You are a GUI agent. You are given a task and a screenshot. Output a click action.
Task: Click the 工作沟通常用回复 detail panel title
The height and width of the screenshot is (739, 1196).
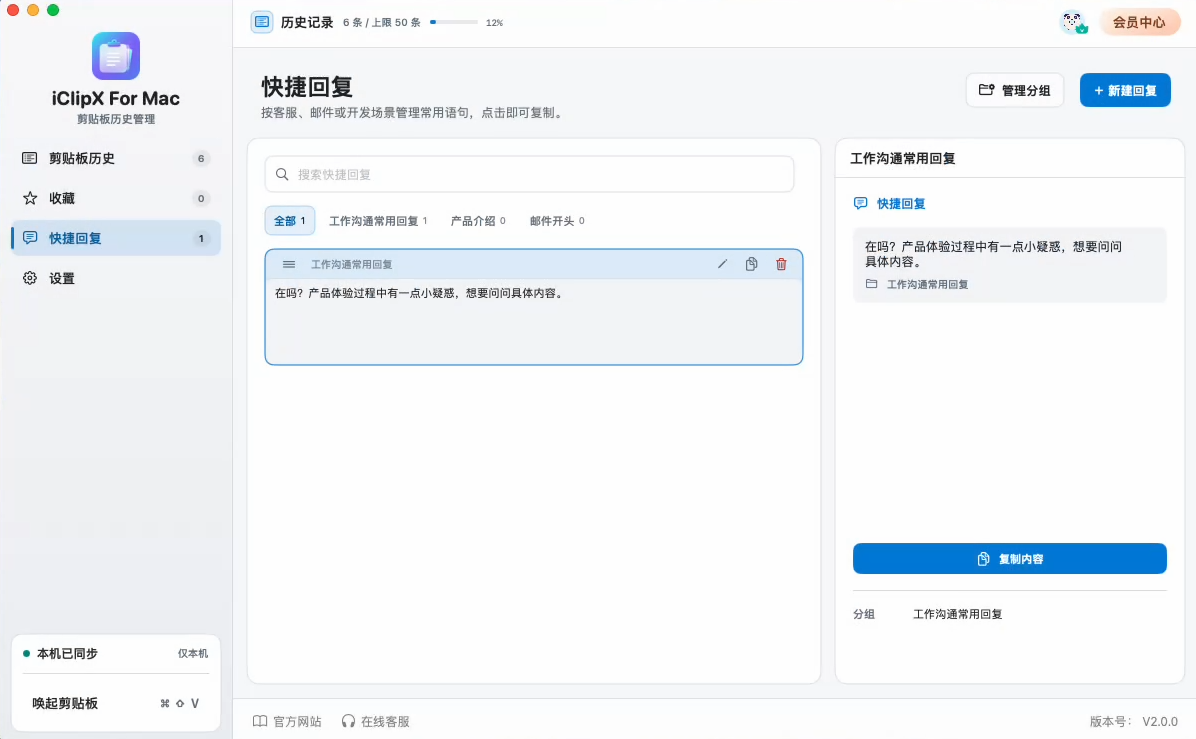(903, 159)
